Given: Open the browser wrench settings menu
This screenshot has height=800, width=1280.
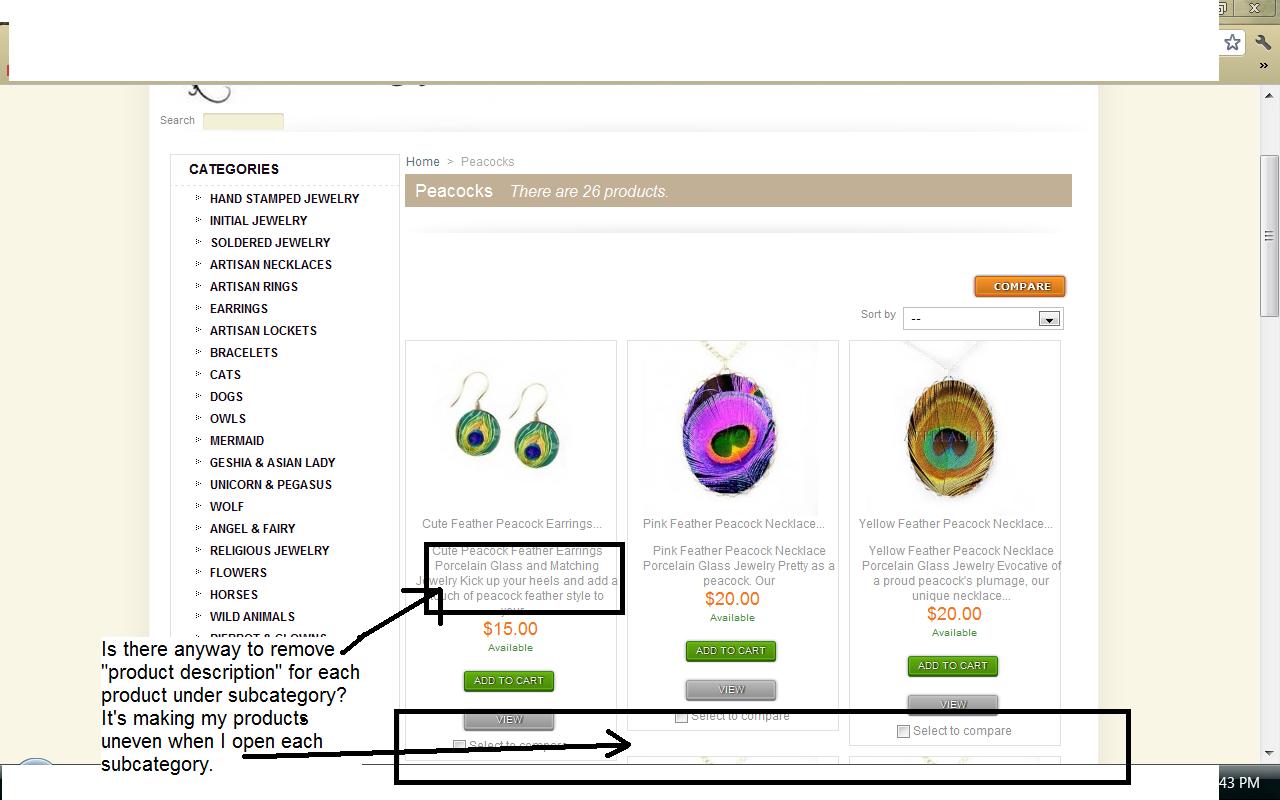Looking at the screenshot, I should (1263, 42).
